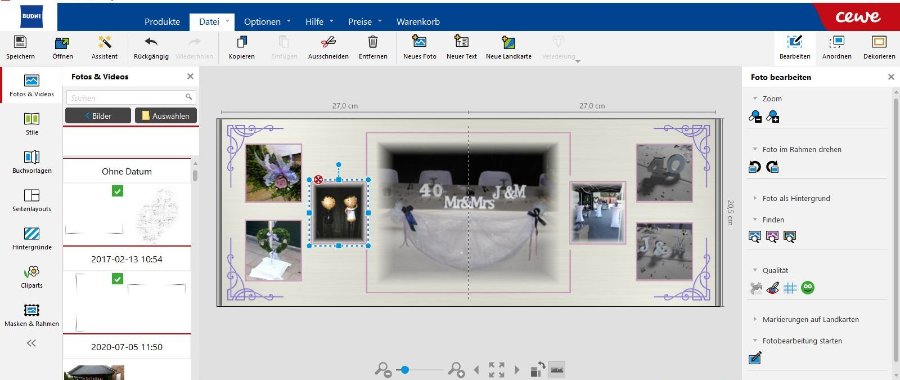The image size is (900, 380).
Task: Click the Speichern save icon
Action: pyautogui.click(x=20, y=42)
